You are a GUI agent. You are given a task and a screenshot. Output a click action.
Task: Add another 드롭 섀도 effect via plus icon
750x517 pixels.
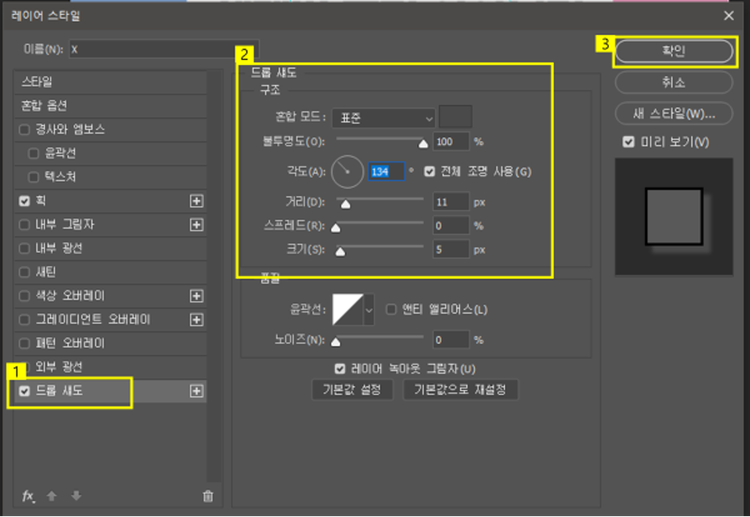(196, 391)
